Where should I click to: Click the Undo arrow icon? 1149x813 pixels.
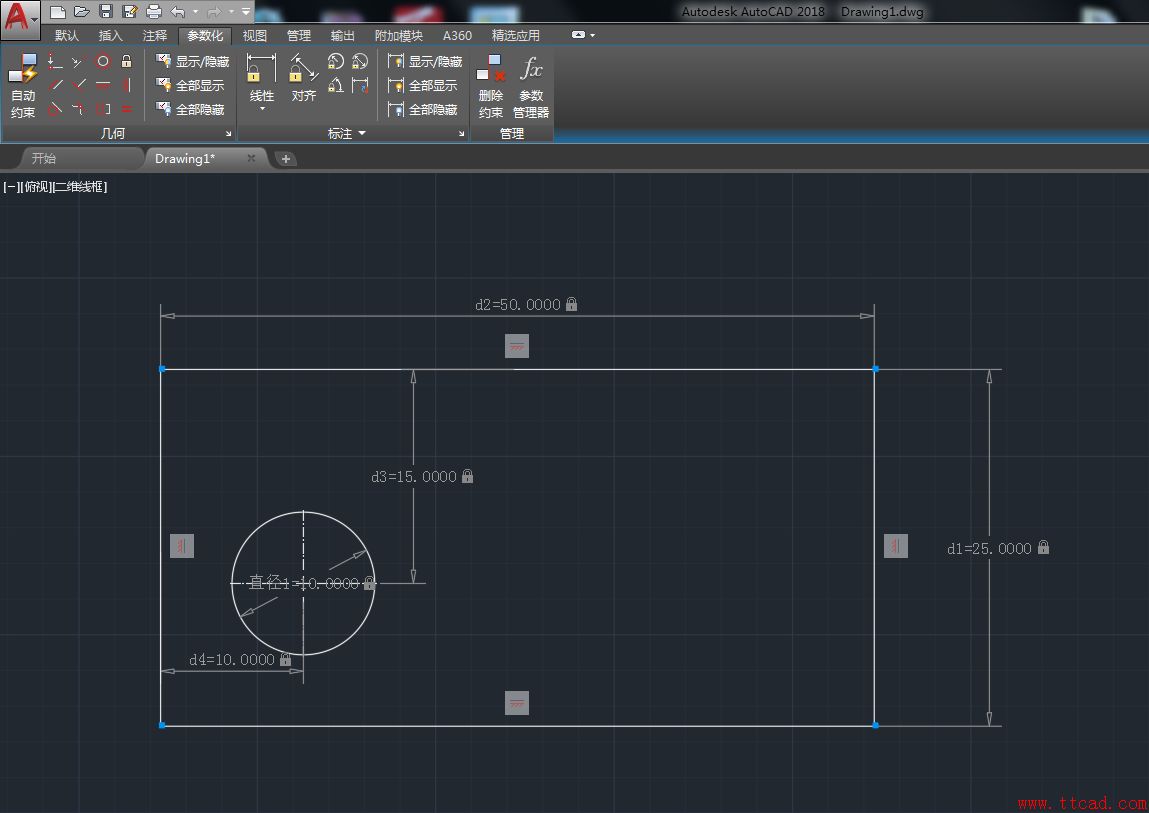click(x=177, y=12)
